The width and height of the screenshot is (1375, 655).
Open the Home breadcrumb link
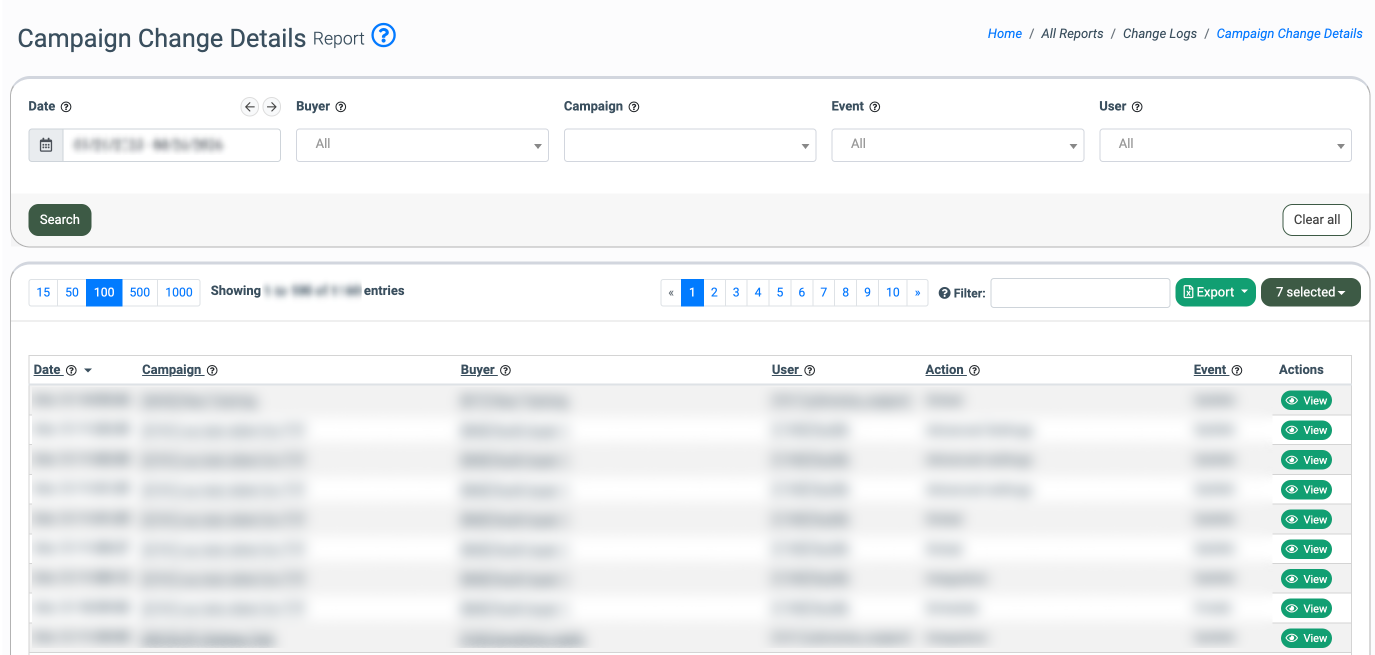(x=1004, y=34)
